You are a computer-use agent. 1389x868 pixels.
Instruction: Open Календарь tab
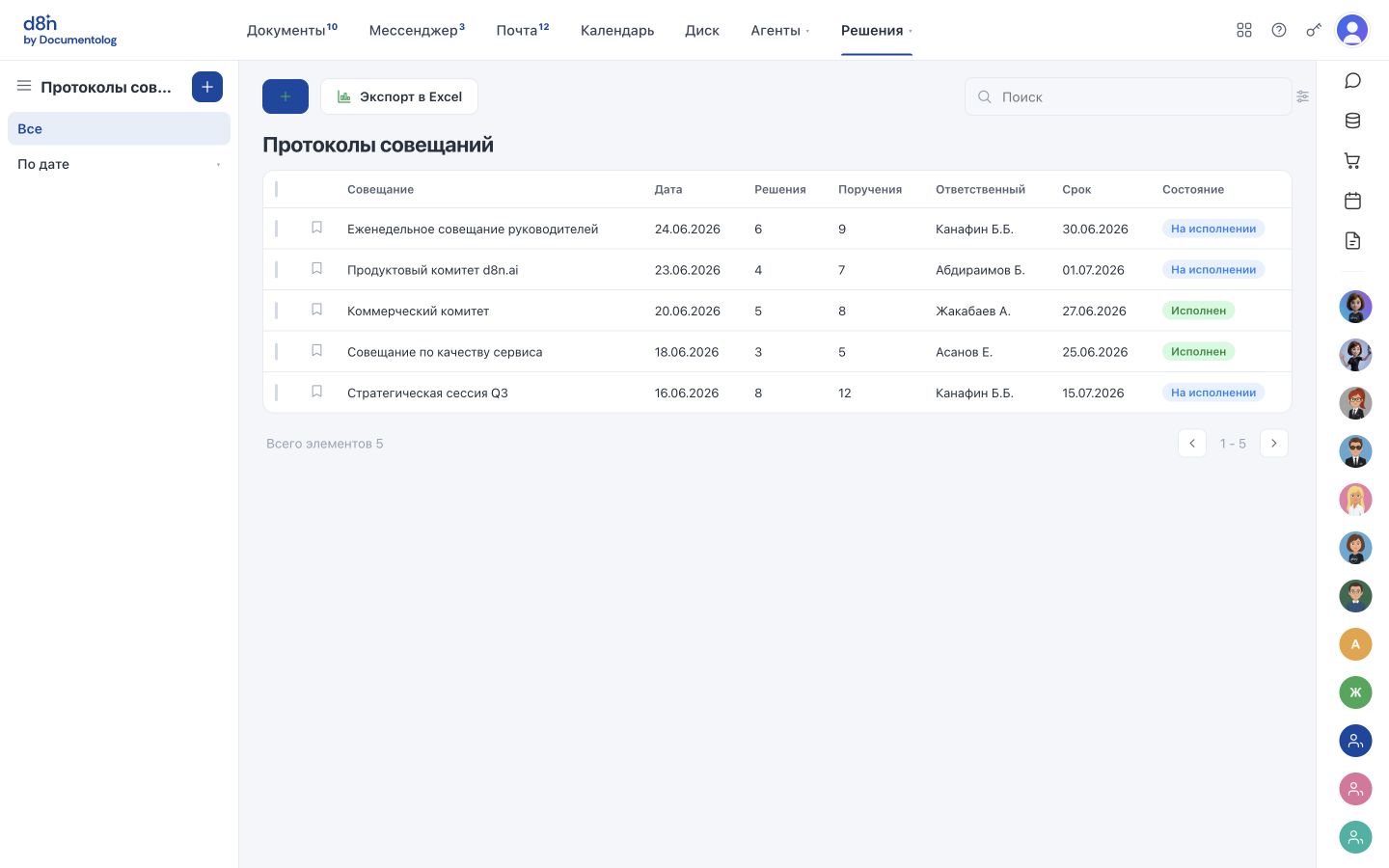click(x=617, y=31)
